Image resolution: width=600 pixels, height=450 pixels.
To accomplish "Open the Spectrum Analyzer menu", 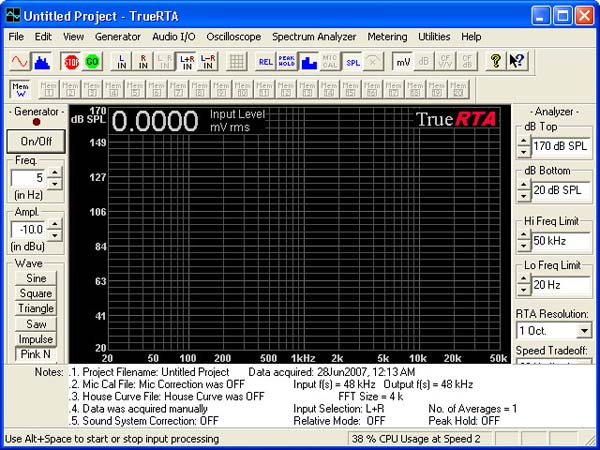I will (314, 37).
